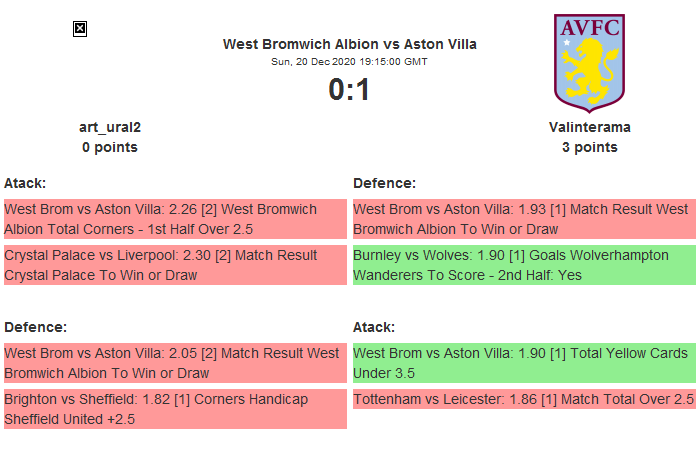Click the broken West Bromwich team logo

[x=80, y=29]
